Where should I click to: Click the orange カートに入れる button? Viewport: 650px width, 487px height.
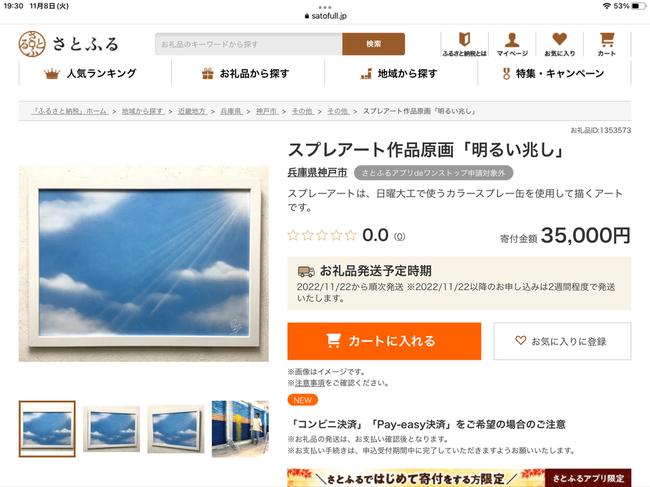[384, 341]
